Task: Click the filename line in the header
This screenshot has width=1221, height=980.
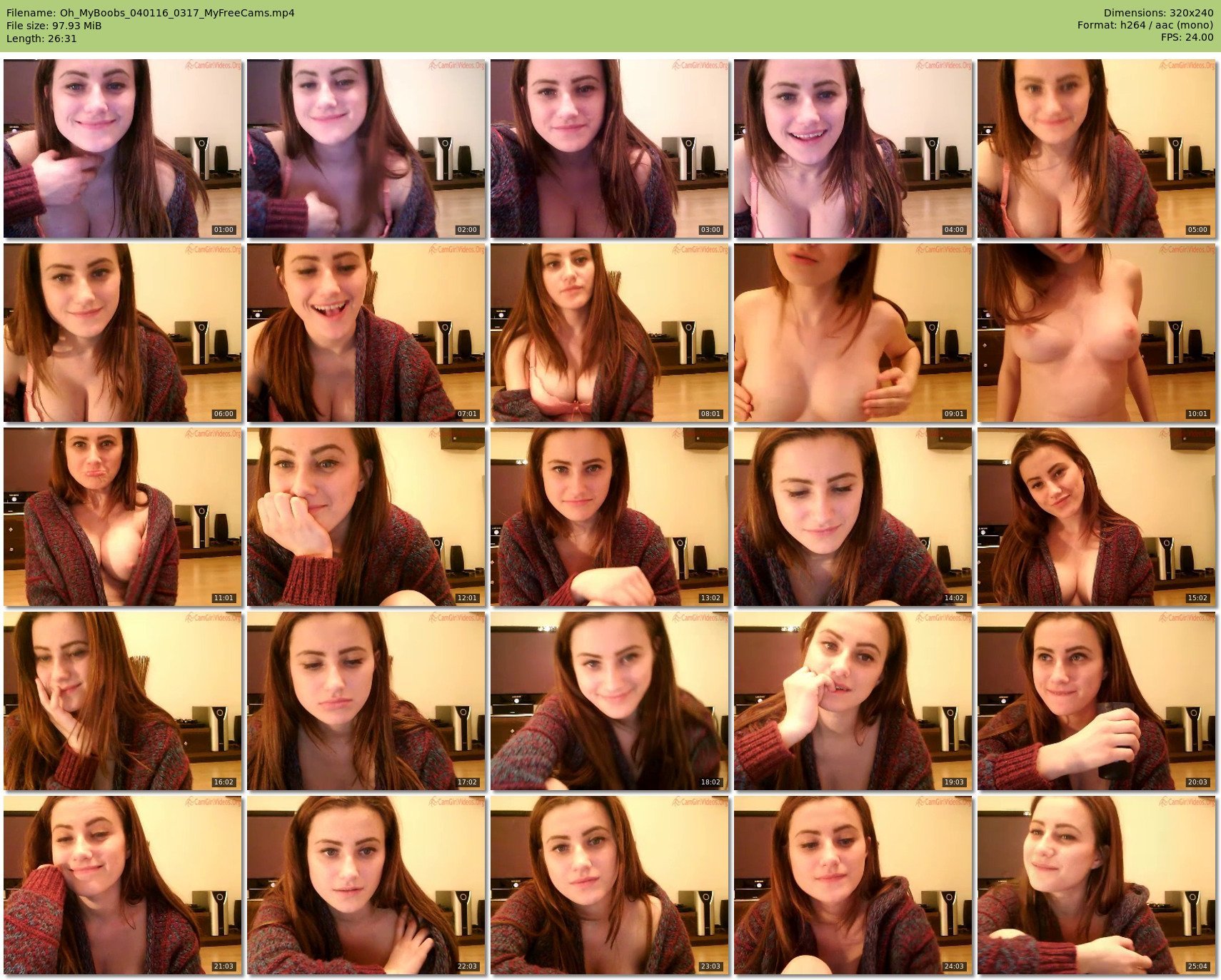Action: pos(151,13)
